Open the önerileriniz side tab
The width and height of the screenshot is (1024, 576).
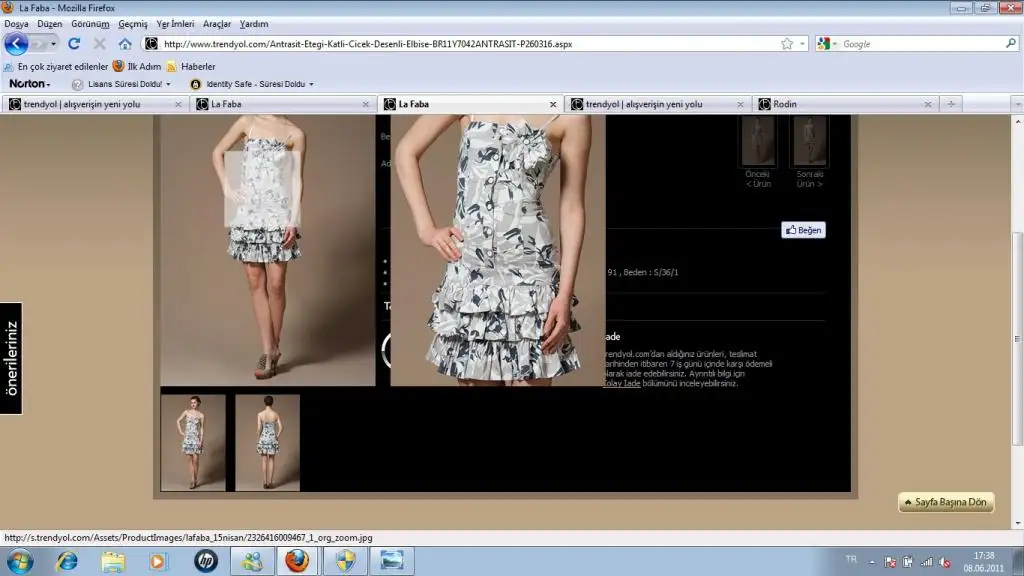tap(11, 358)
